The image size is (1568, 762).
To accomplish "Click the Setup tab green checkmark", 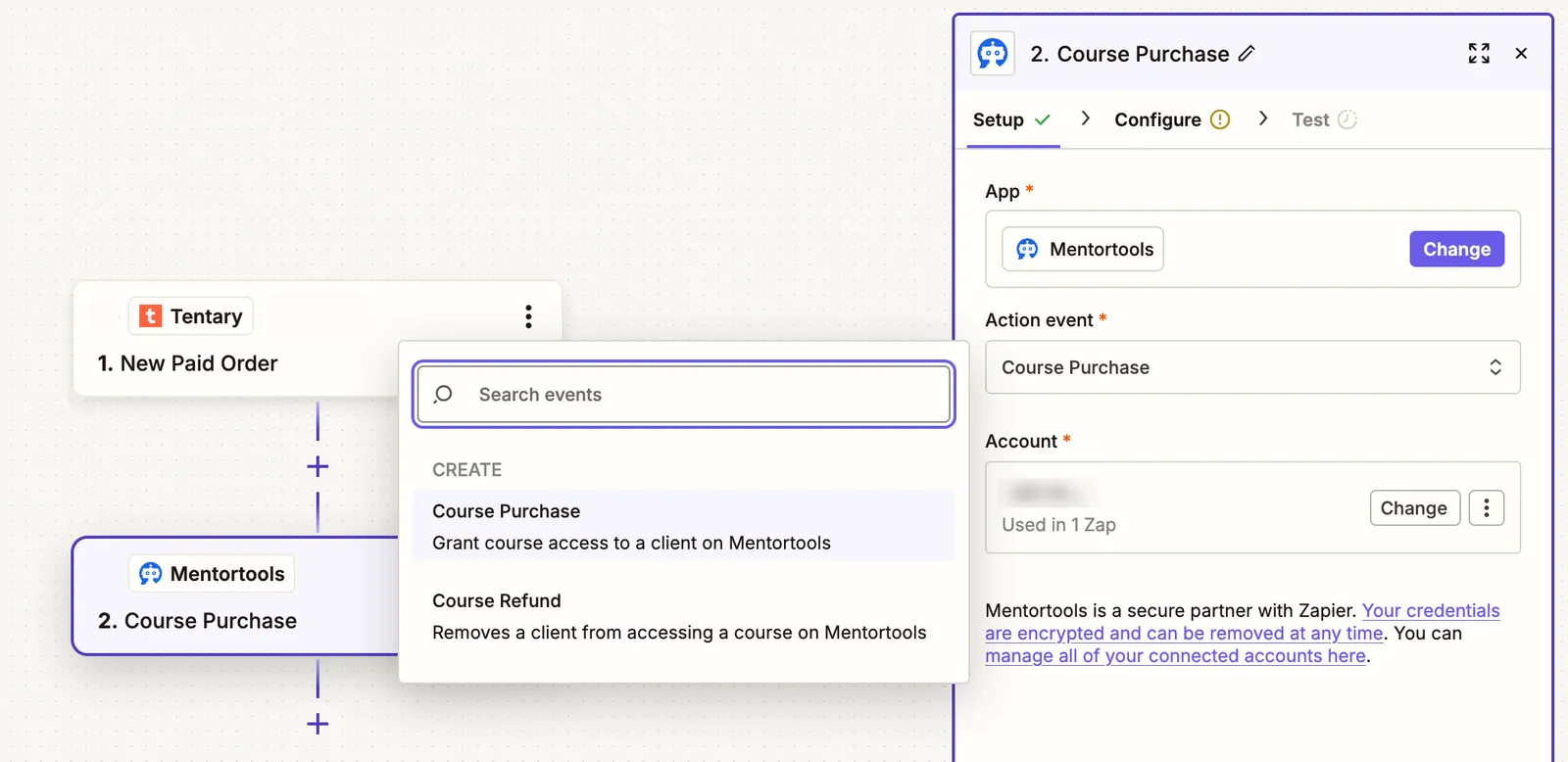I will click(x=1043, y=119).
